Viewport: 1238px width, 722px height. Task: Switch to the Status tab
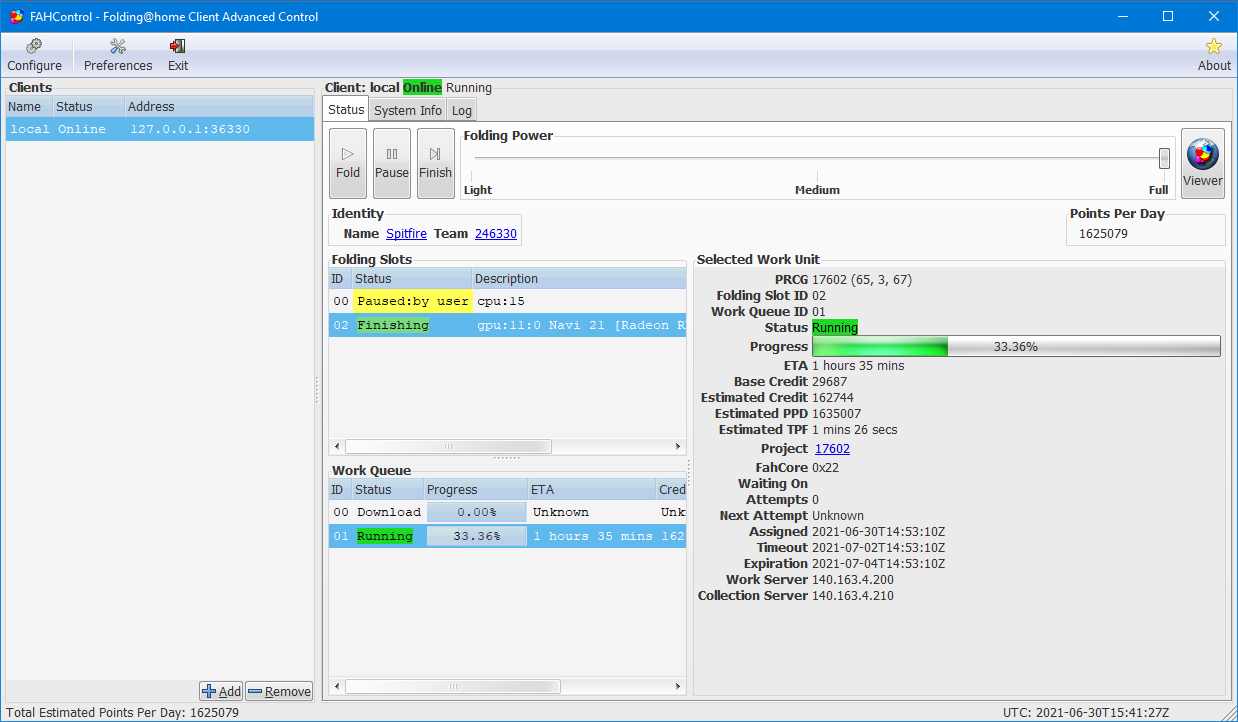pyautogui.click(x=346, y=110)
